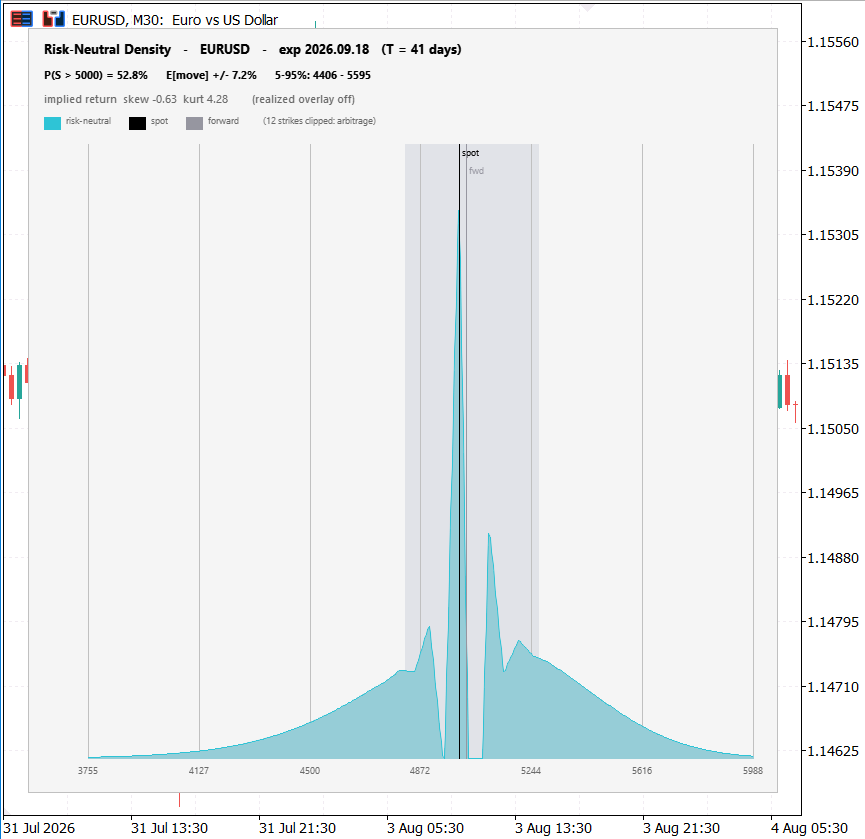Viewport: 865px width, 839px height.
Task: Click the 4500 strike axis label
Action: click(x=310, y=771)
